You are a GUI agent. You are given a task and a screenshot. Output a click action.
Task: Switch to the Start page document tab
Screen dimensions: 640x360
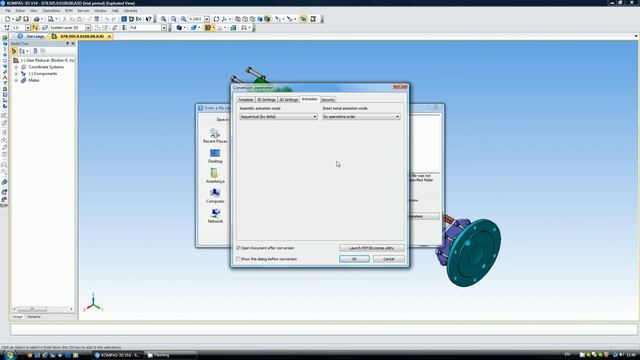pyautogui.click(x=31, y=36)
